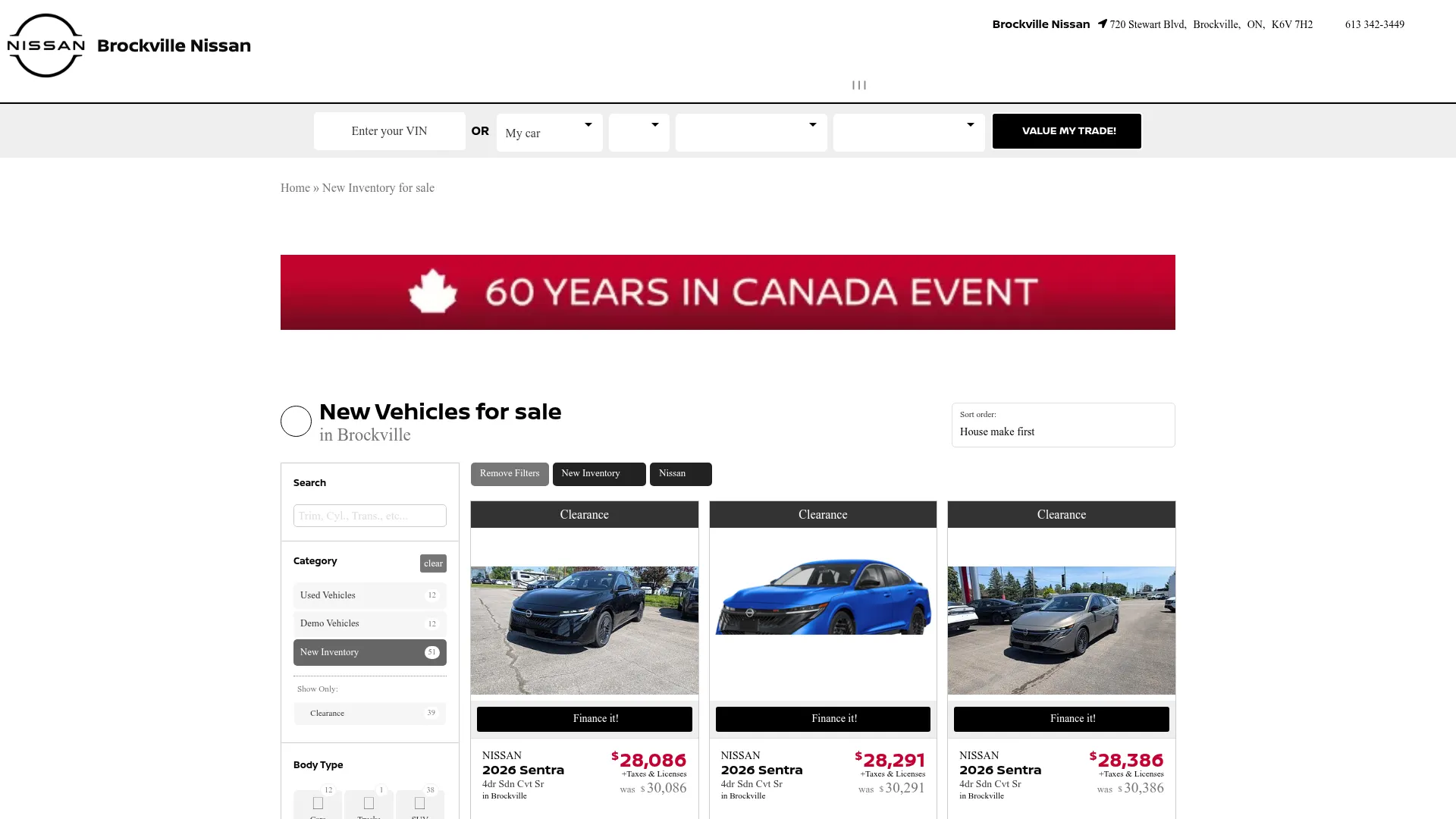Click the Enter your VIN field

(x=390, y=131)
